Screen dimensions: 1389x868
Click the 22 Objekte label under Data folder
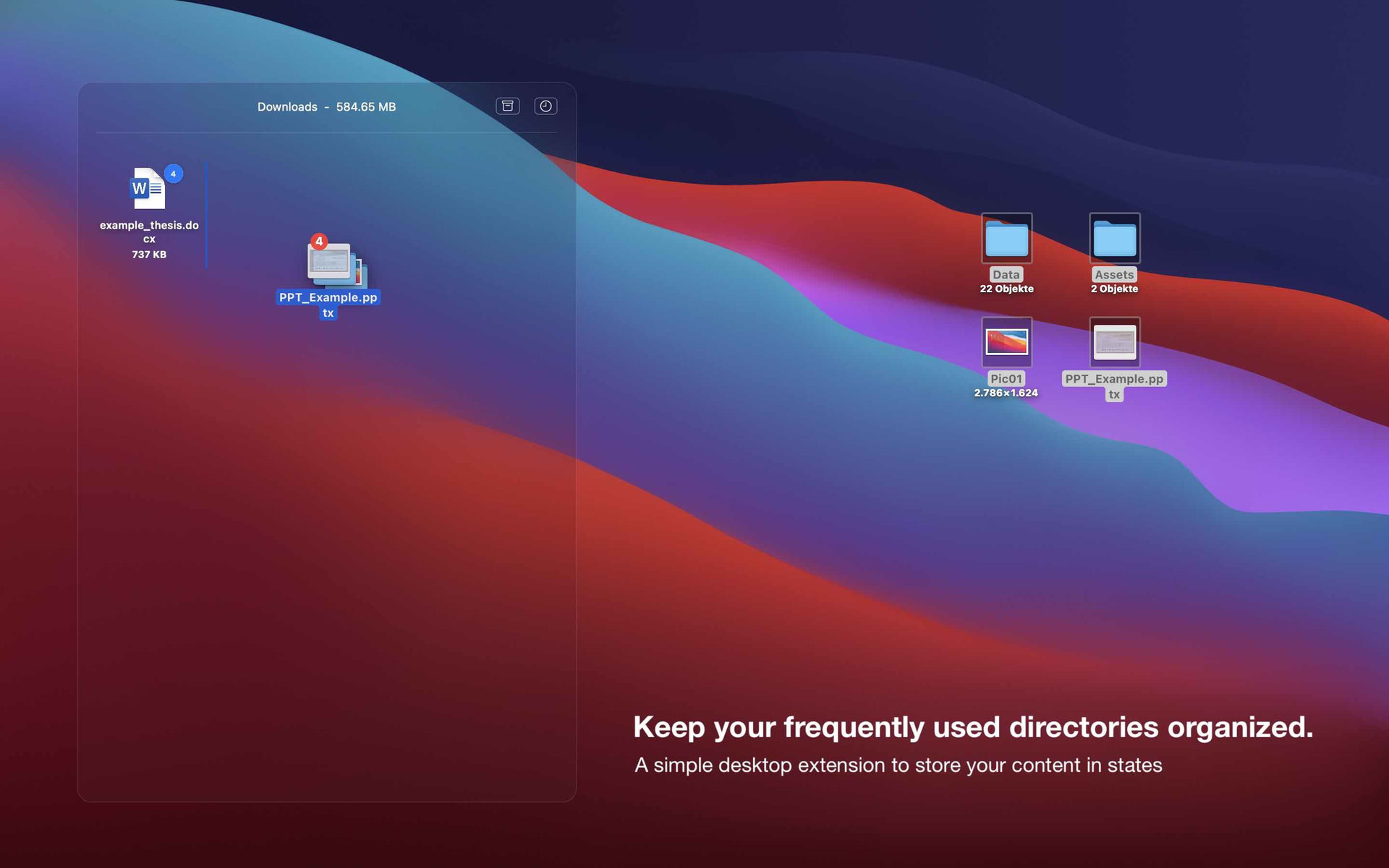click(1006, 288)
